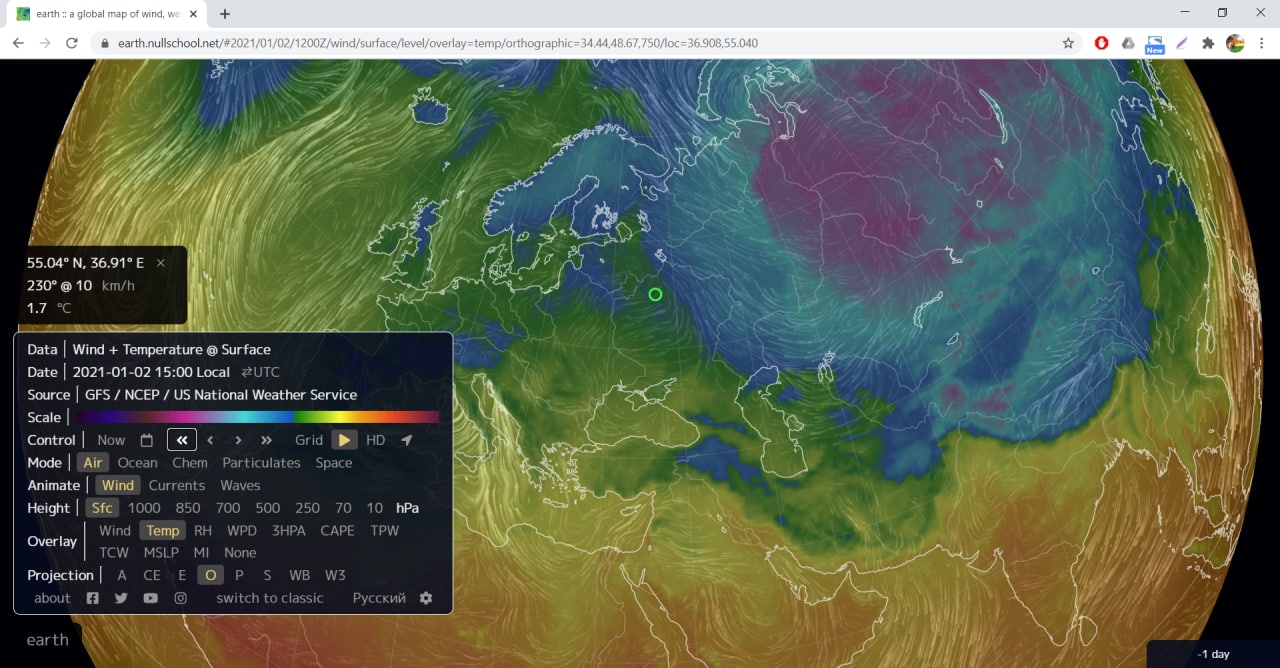Open the earth Instagram page icon

click(x=180, y=598)
